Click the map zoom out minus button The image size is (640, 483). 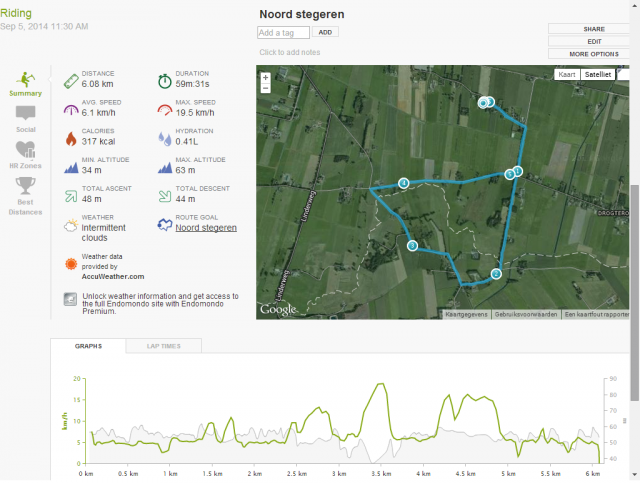[x=265, y=88]
